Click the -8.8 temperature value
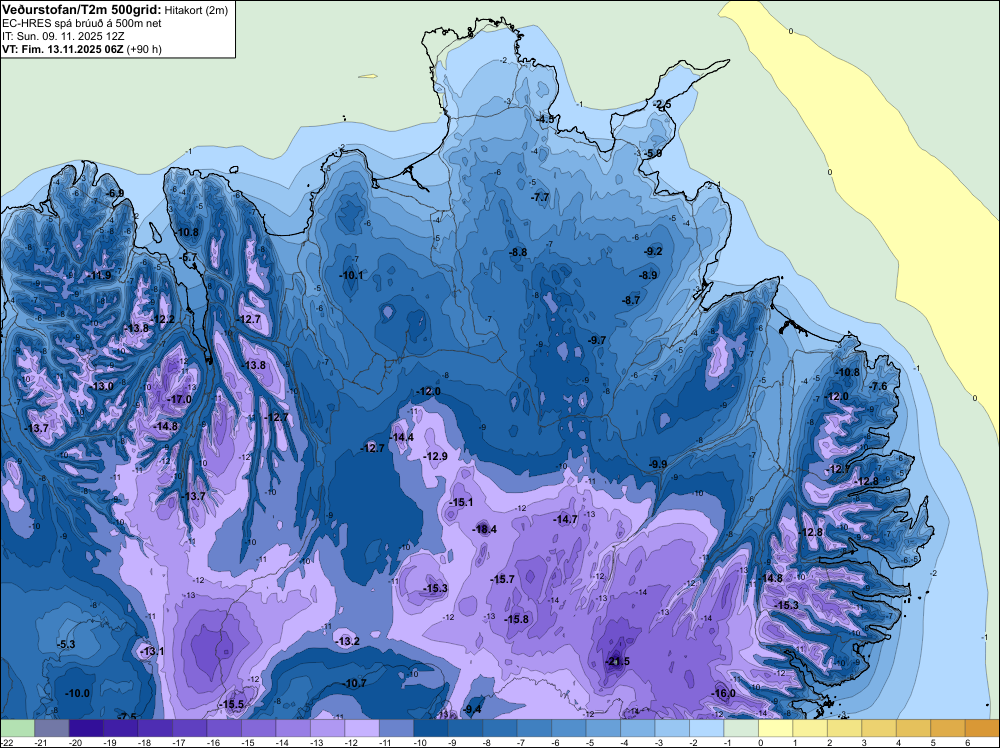 click(517, 252)
